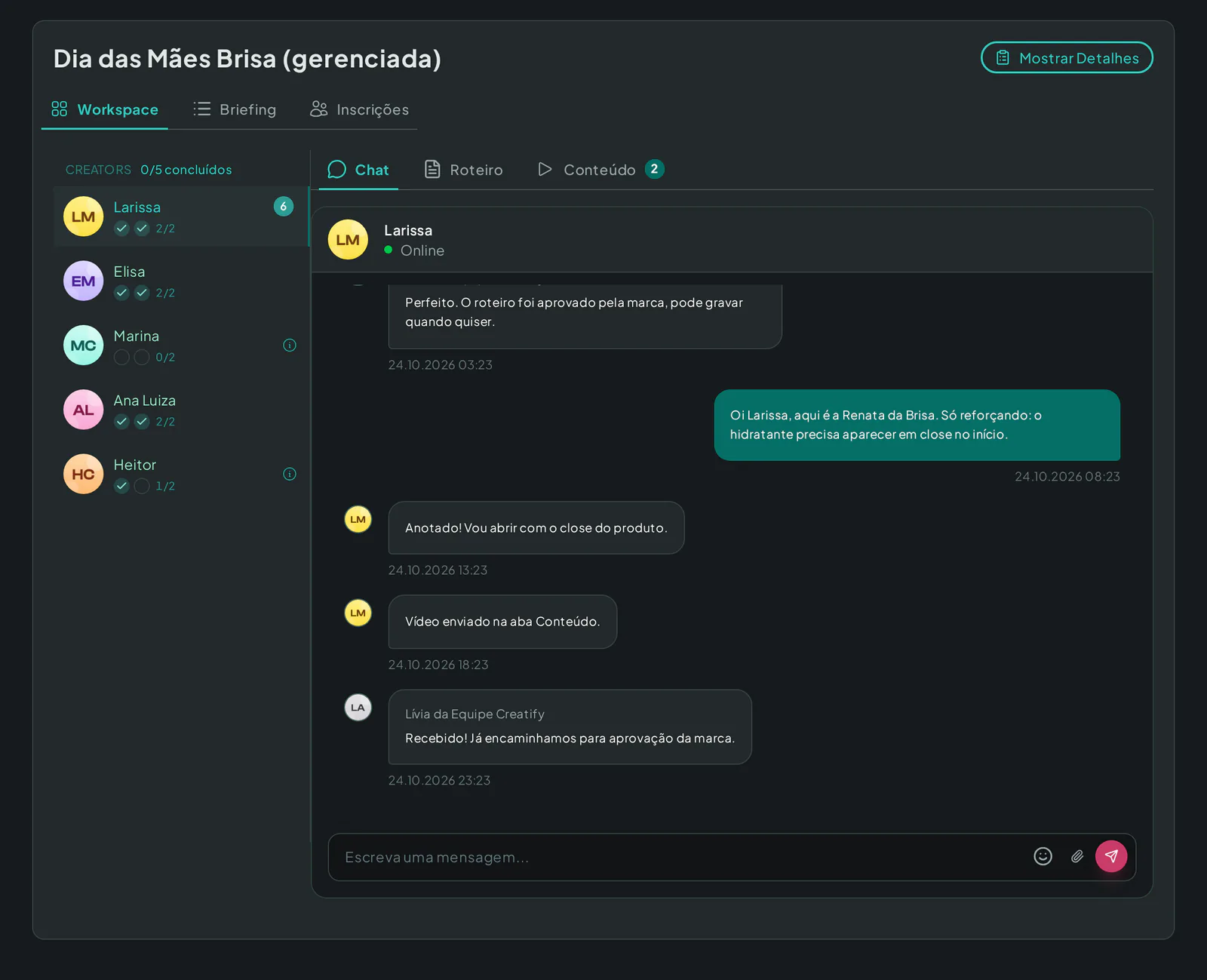Open the Inscrições tab
The height and width of the screenshot is (980, 1207).
359,109
